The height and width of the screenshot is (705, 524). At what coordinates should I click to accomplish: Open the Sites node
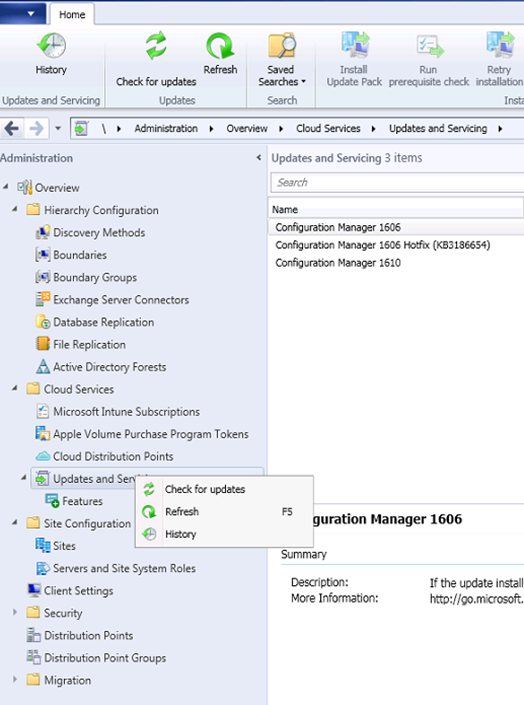click(x=55, y=546)
